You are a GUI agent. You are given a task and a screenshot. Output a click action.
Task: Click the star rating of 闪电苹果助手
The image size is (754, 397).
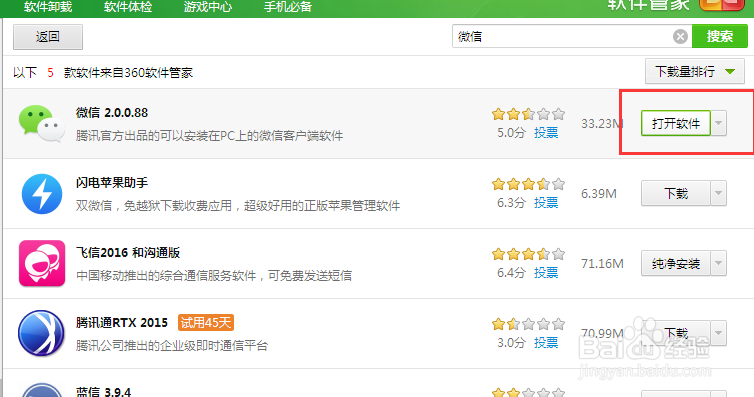pyautogui.click(x=528, y=184)
